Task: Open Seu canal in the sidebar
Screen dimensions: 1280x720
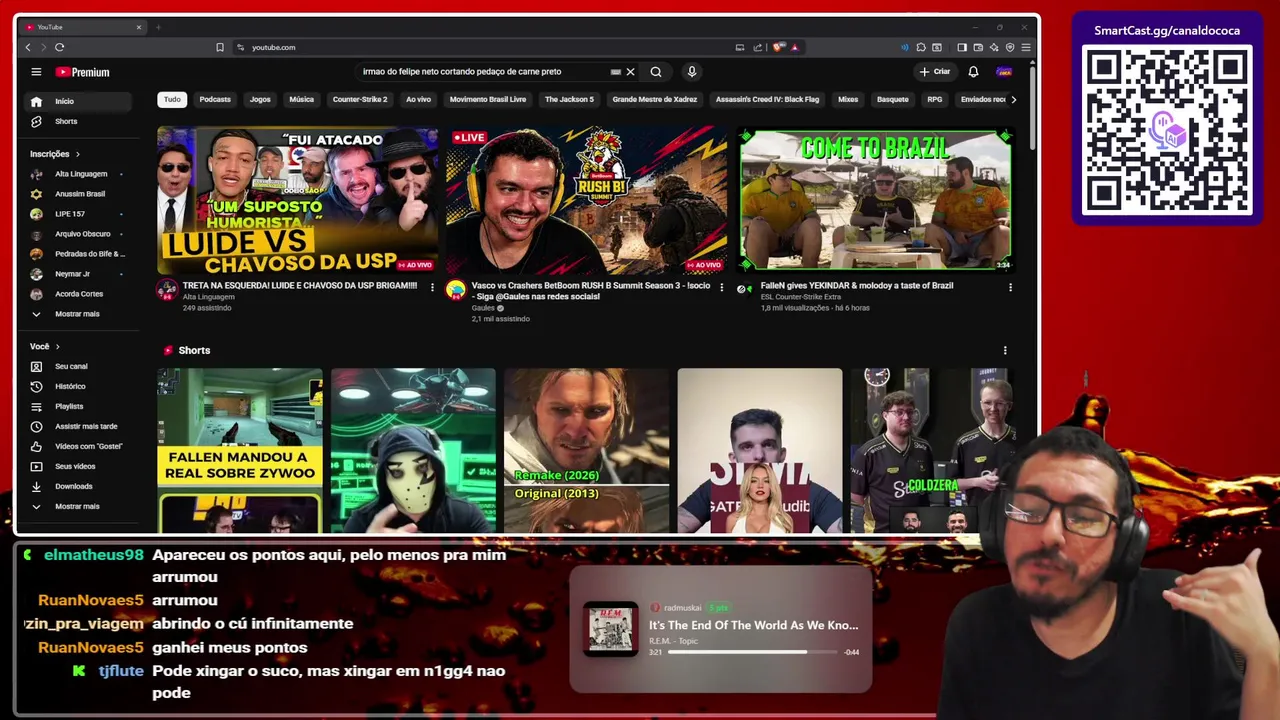Action: (x=79, y=366)
